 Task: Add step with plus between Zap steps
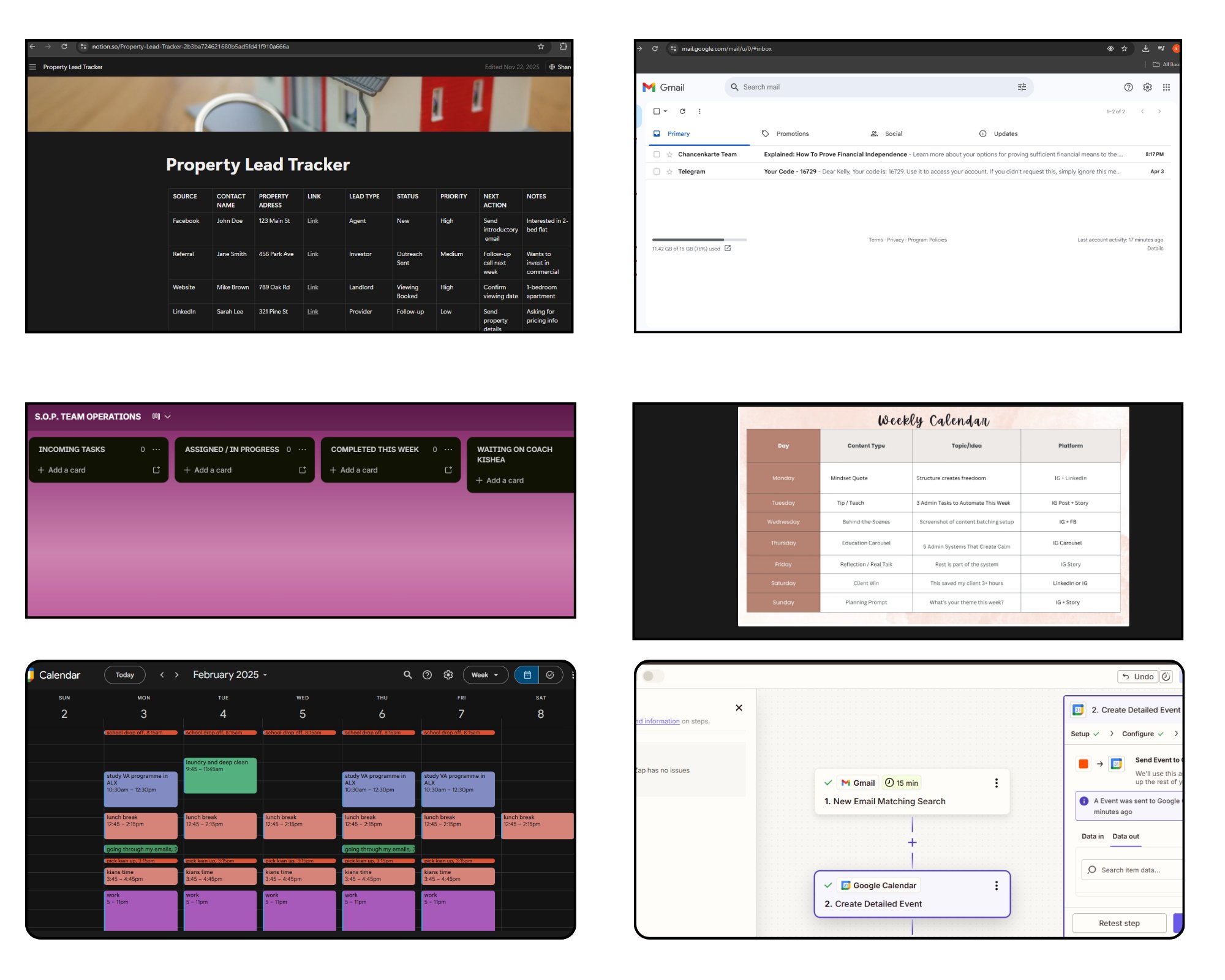coord(912,842)
